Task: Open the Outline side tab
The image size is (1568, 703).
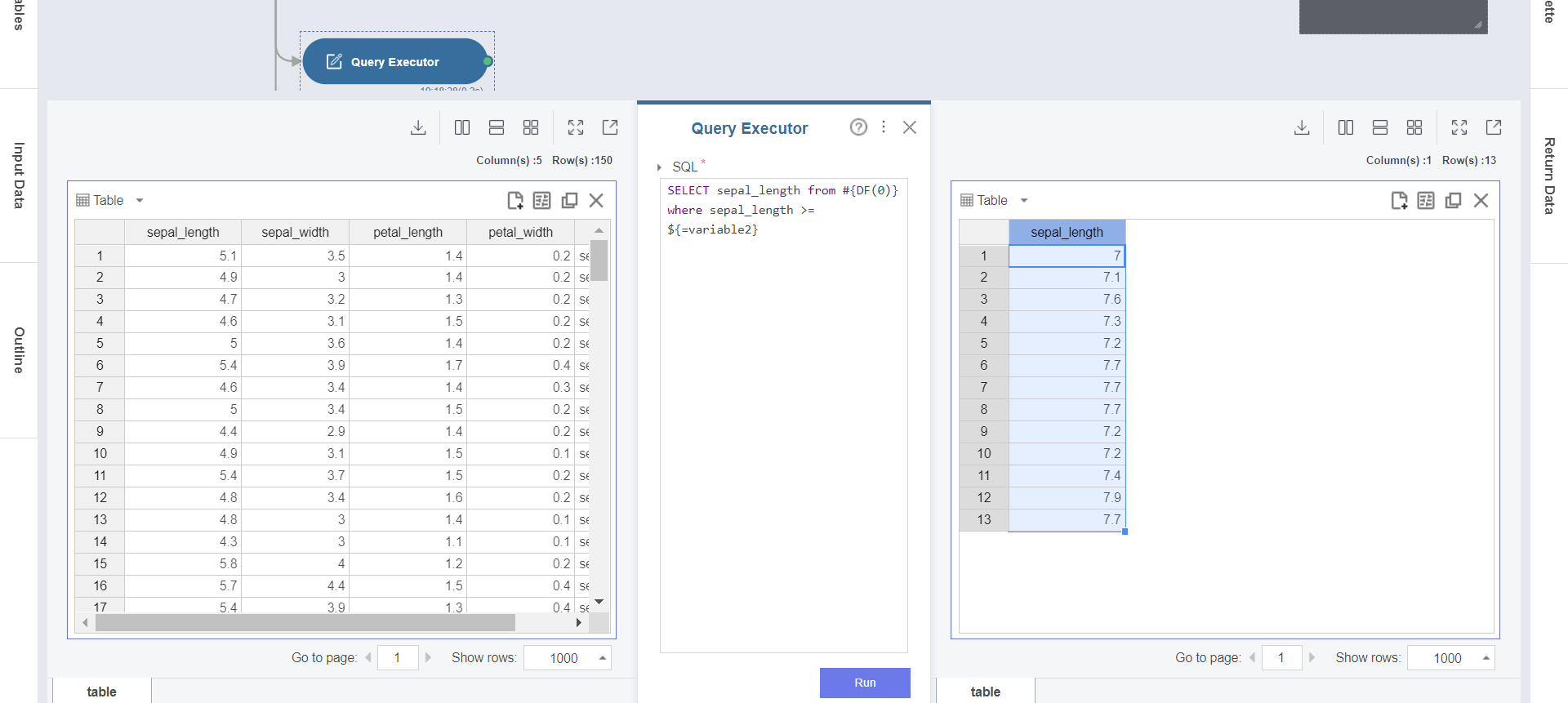Action: pyautogui.click(x=19, y=350)
